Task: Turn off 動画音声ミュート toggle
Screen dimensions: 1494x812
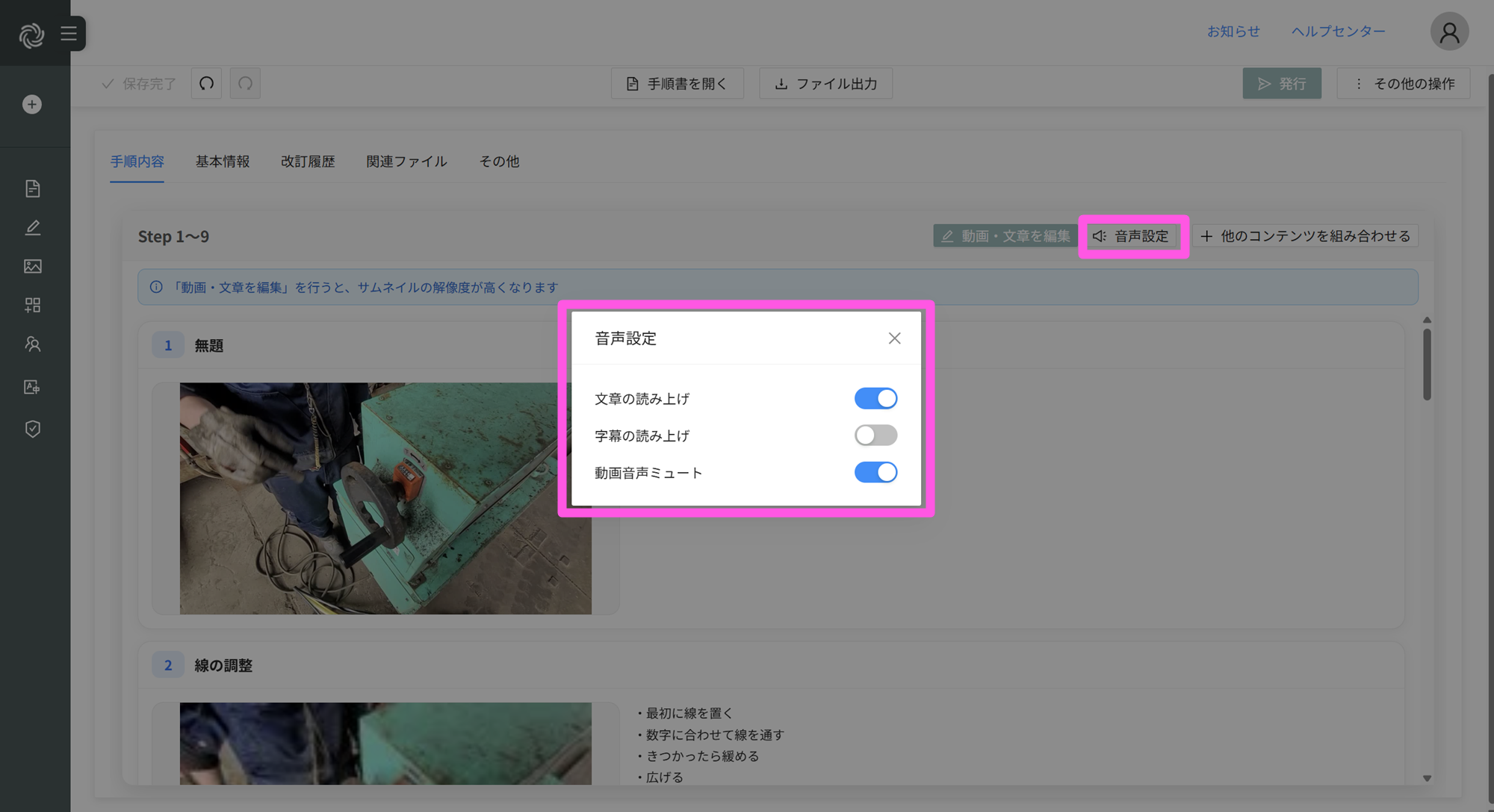Action: pyautogui.click(x=875, y=473)
